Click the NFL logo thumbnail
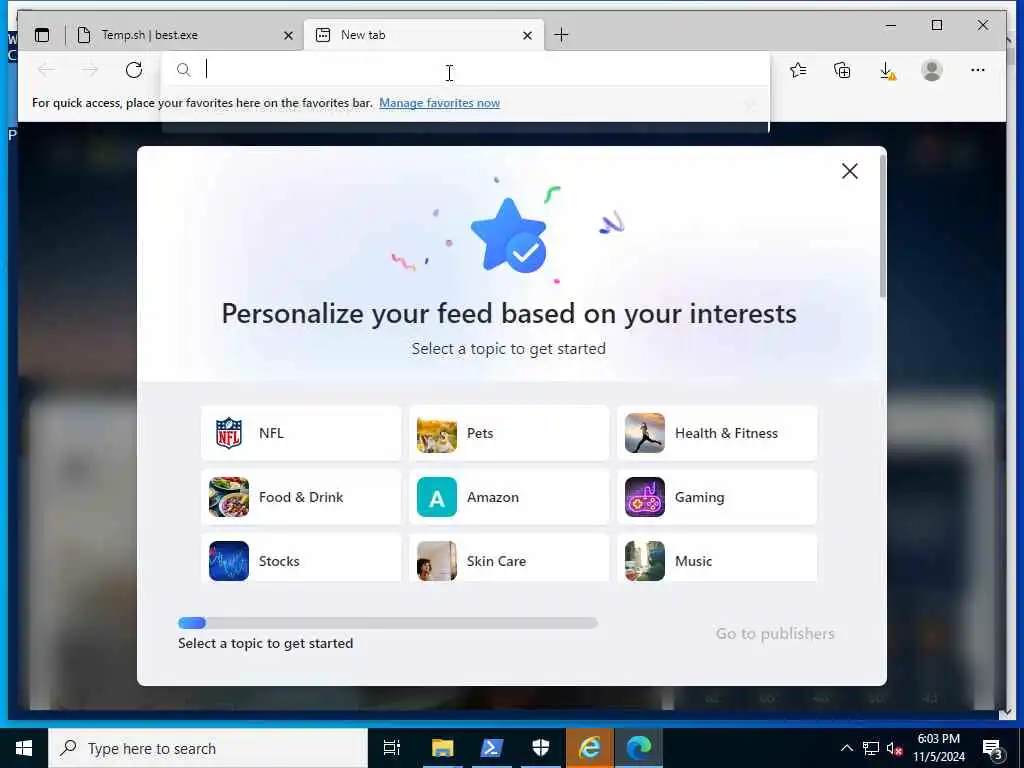The image size is (1024, 768). tap(229, 433)
